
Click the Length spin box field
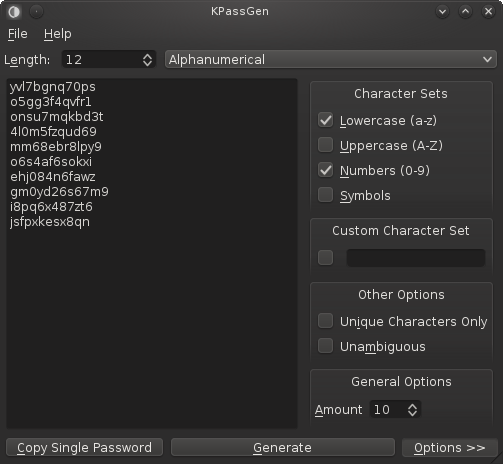coord(109,60)
